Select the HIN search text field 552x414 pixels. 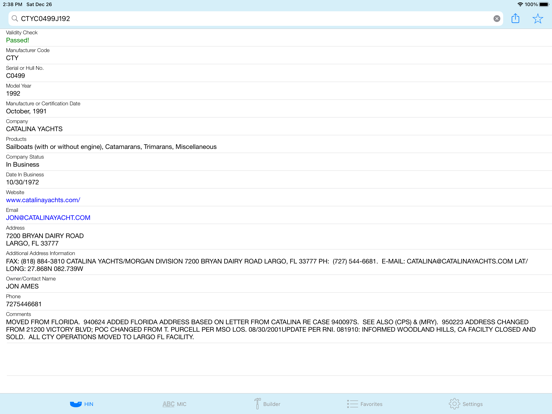click(x=256, y=19)
